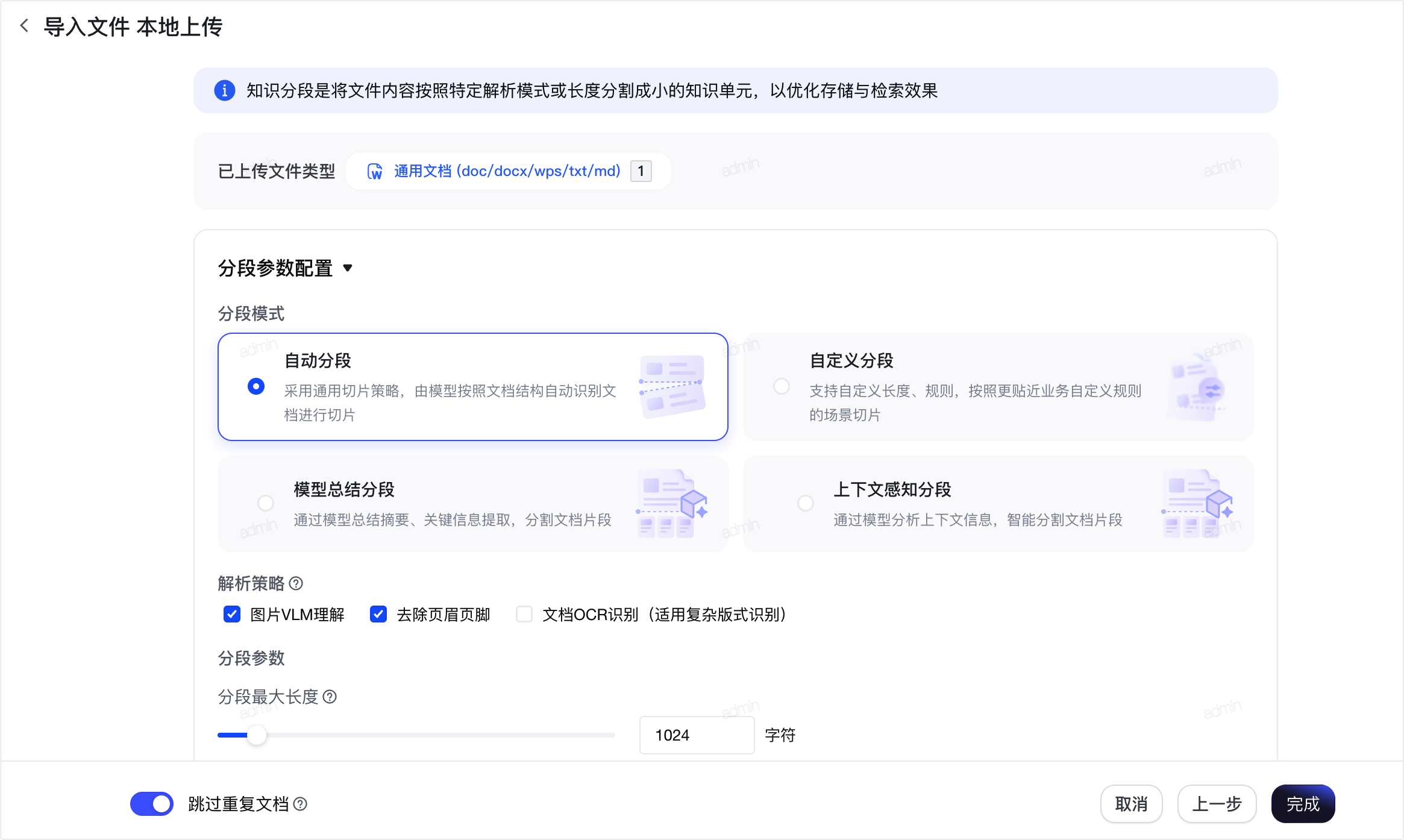Click the 自动分段 card illustration
This screenshot has height=840, width=1404.
click(x=672, y=386)
